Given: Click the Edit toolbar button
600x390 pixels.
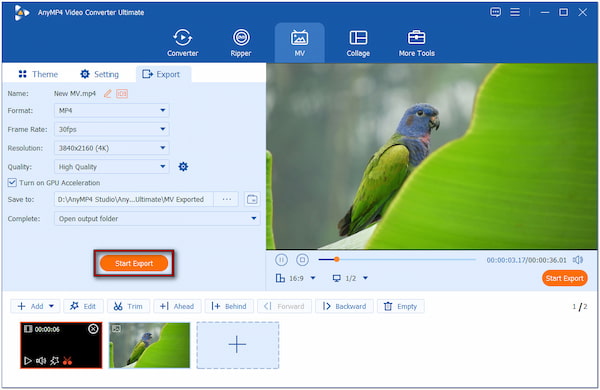Looking at the screenshot, I should tap(83, 306).
